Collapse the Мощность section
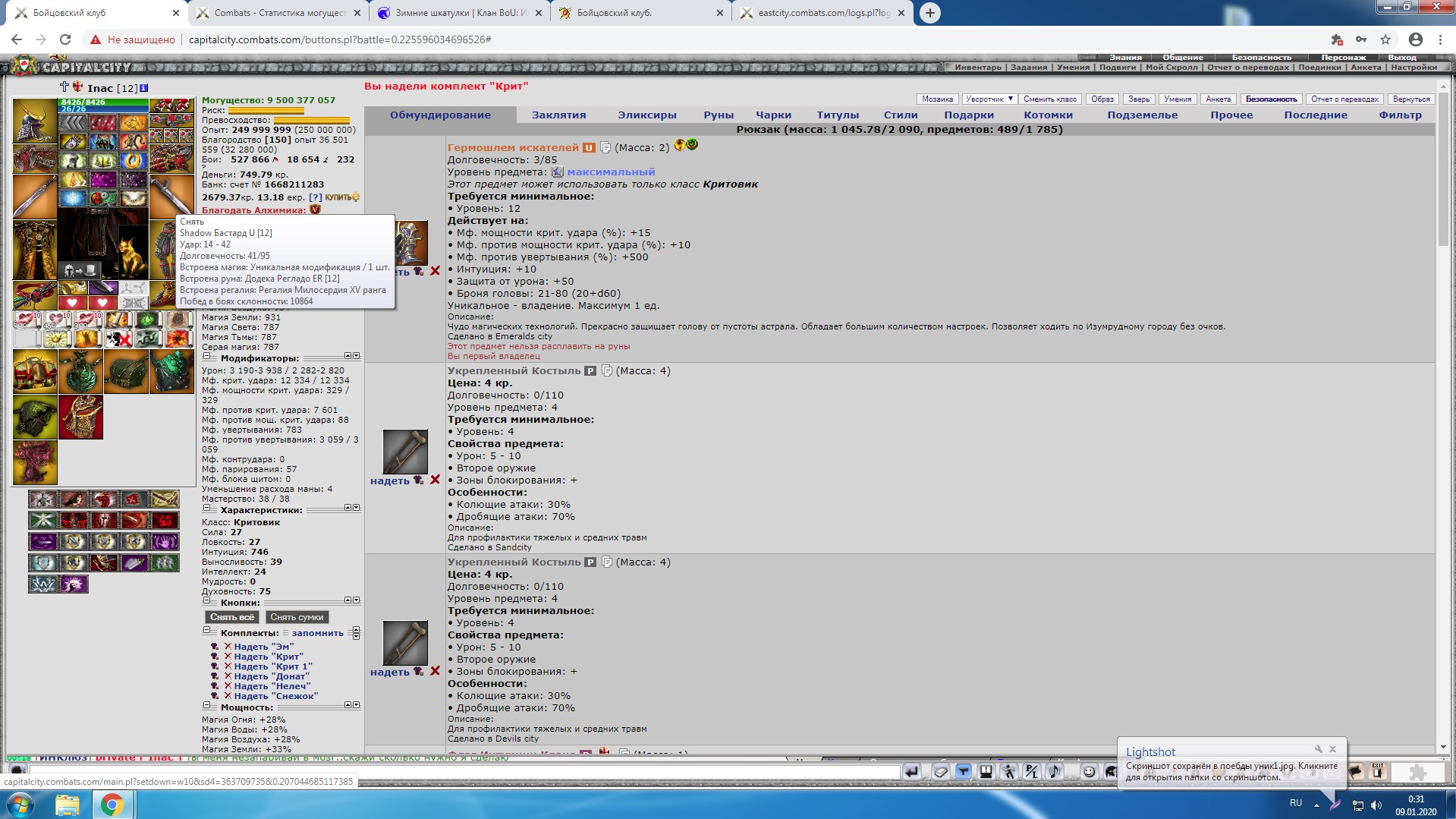The width and height of the screenshot is (1456, 819). (x=206, y=705)
